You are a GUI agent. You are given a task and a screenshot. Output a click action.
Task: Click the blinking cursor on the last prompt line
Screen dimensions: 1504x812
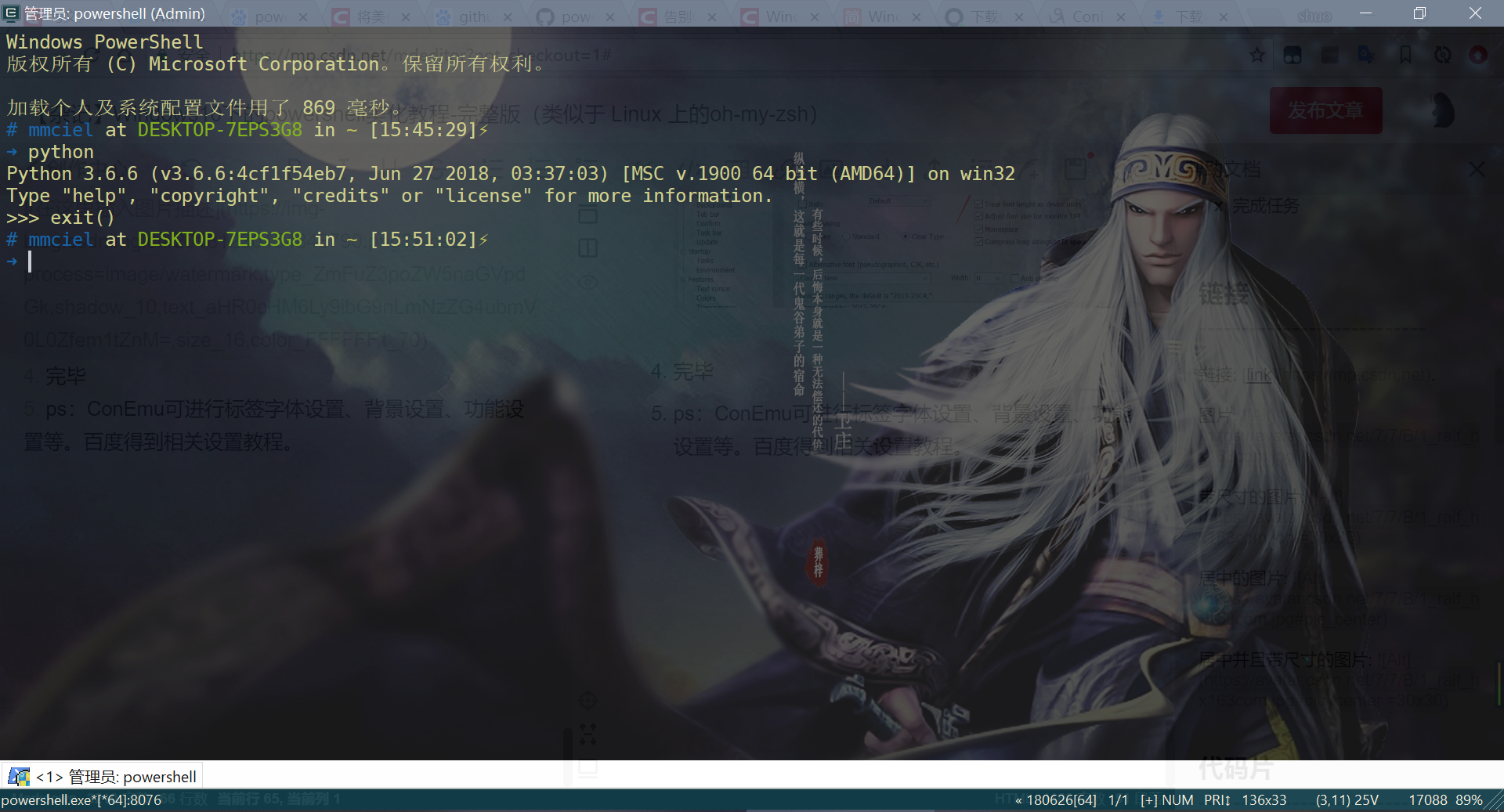(x=30, y=262)
